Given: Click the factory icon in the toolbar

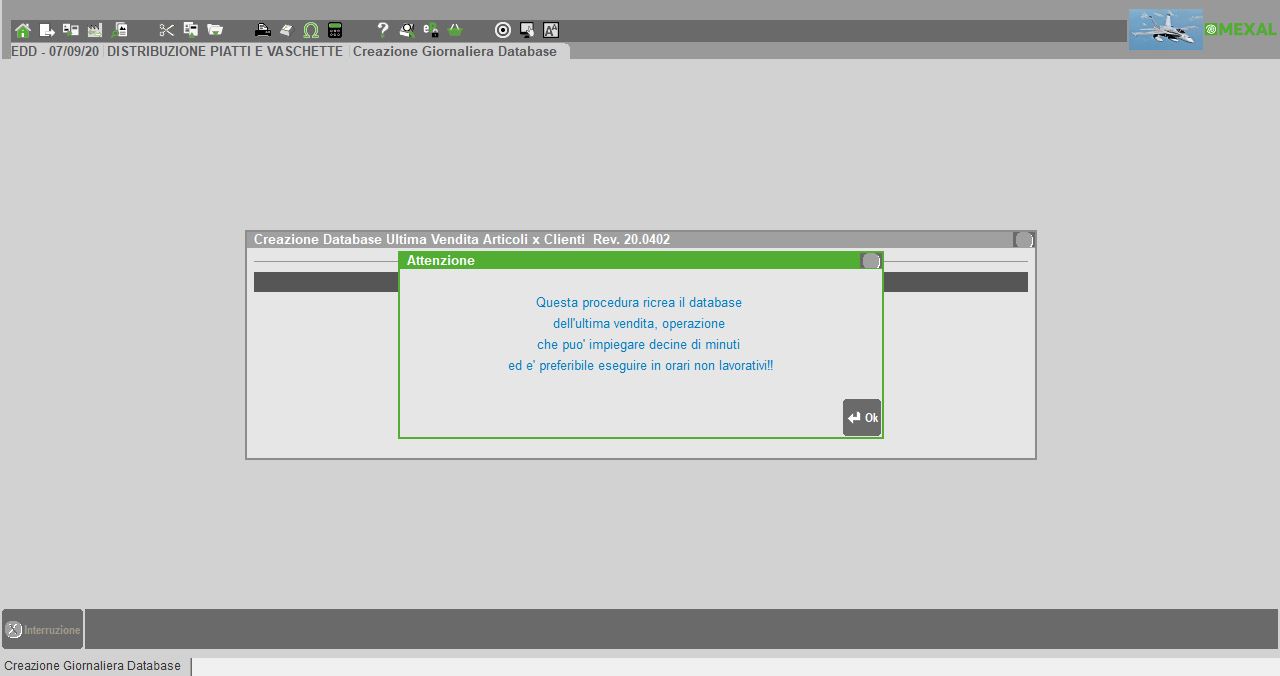Looking at the screenshot, I should pos(95,30).
